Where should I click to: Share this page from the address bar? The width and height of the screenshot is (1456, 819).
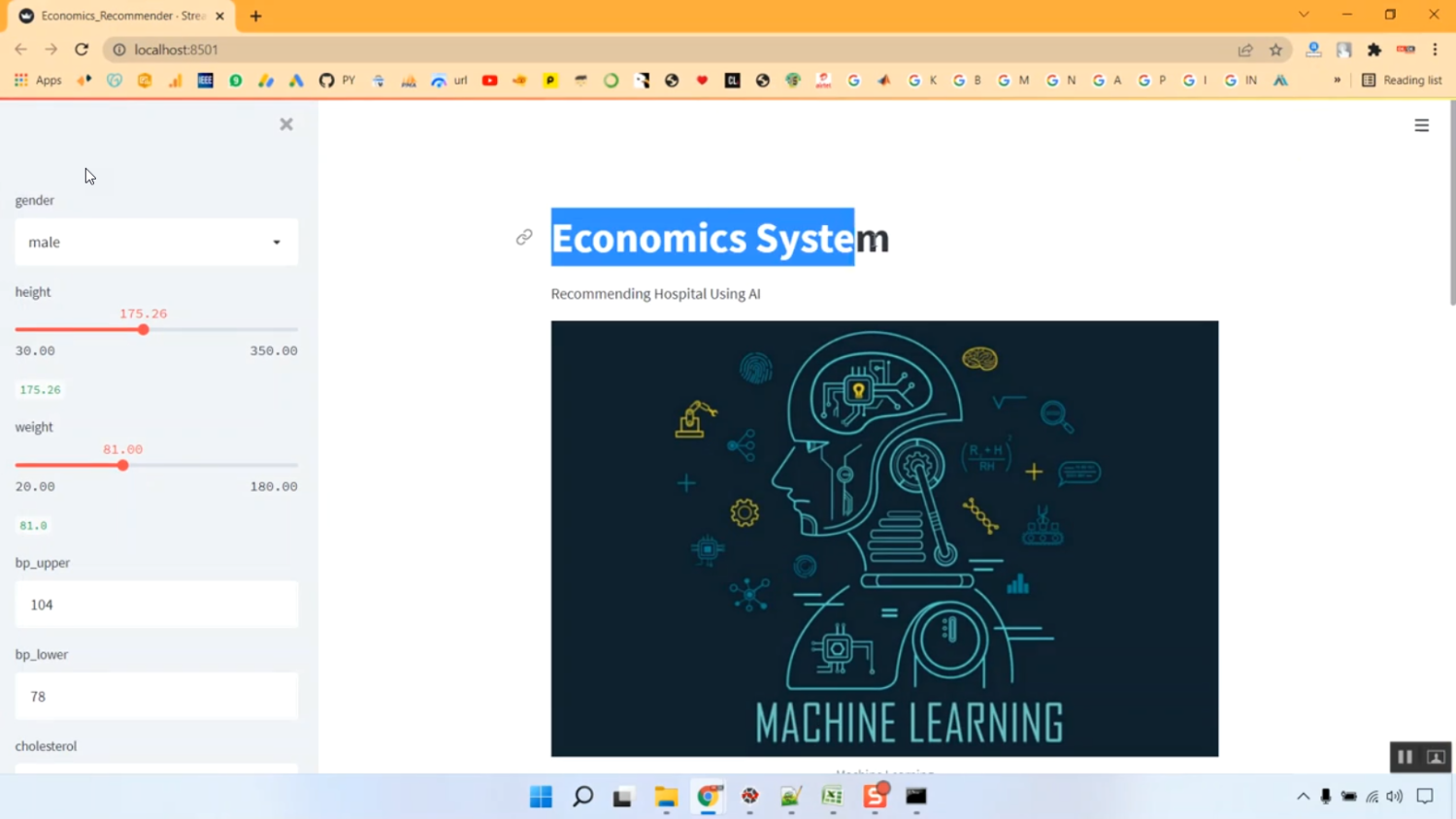1245,49
